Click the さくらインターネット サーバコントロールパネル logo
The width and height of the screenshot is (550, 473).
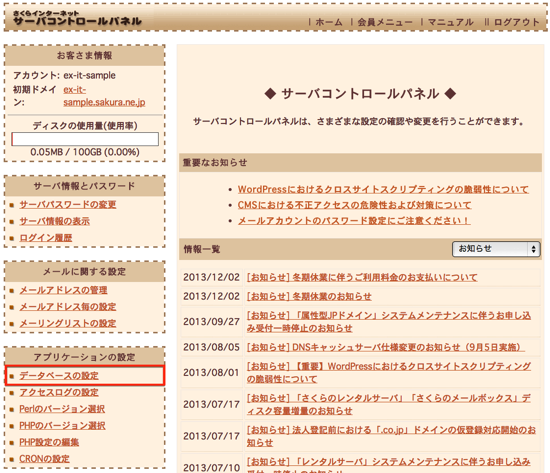tap(77, 18)
